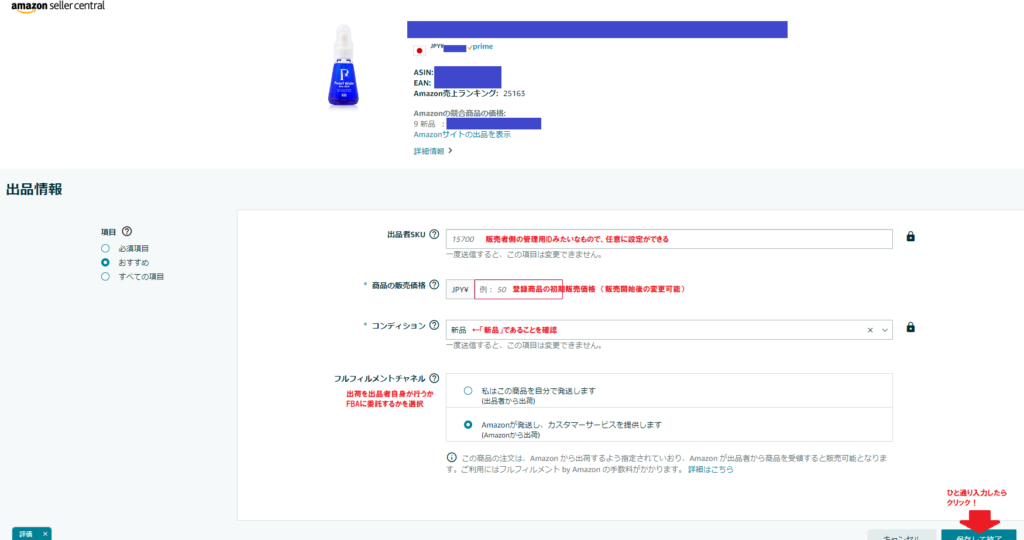Select the 必須項目 radio button
1024x540 pixels.
[x=105, y=248]
